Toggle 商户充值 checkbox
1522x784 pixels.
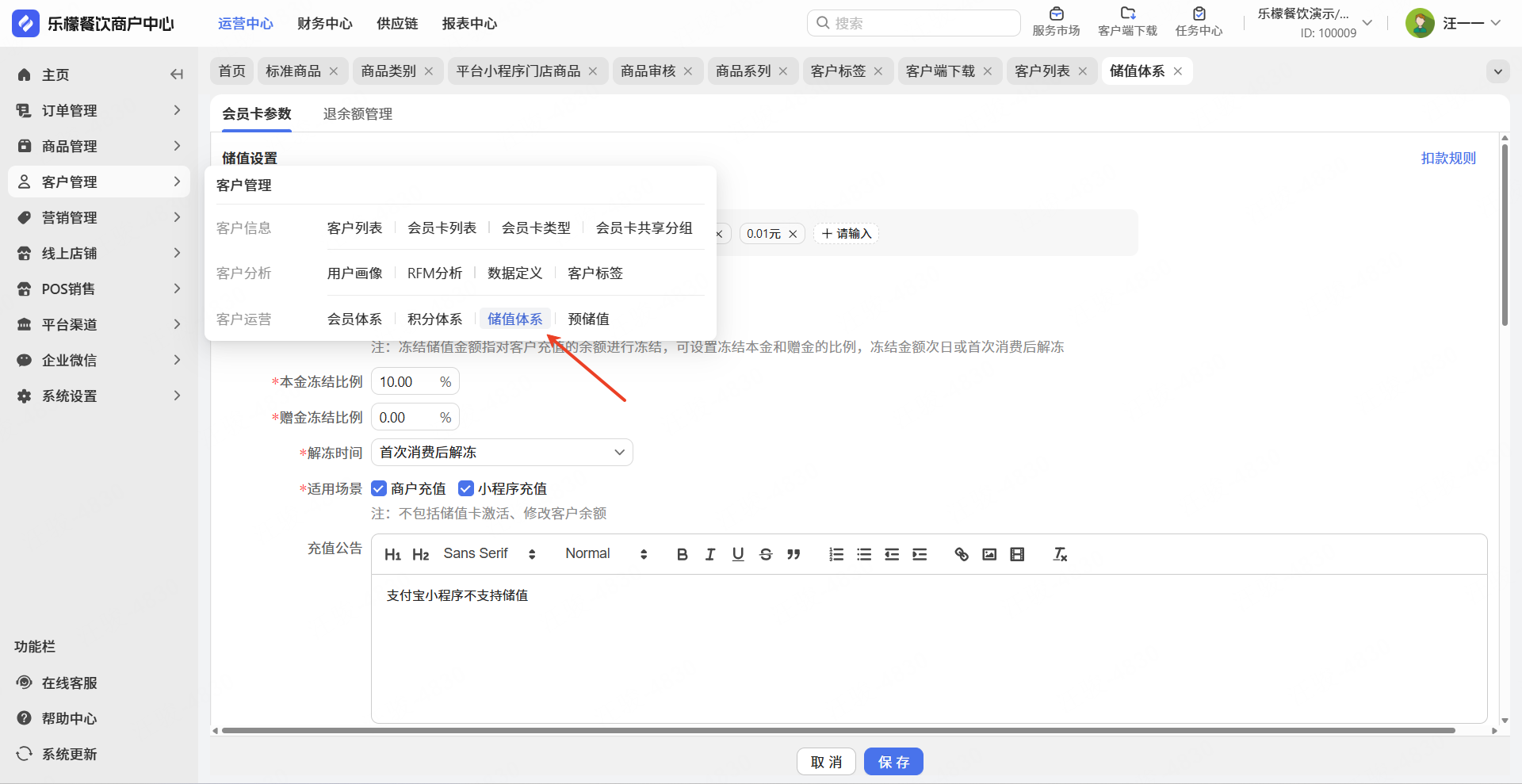[x=379, y=488]
